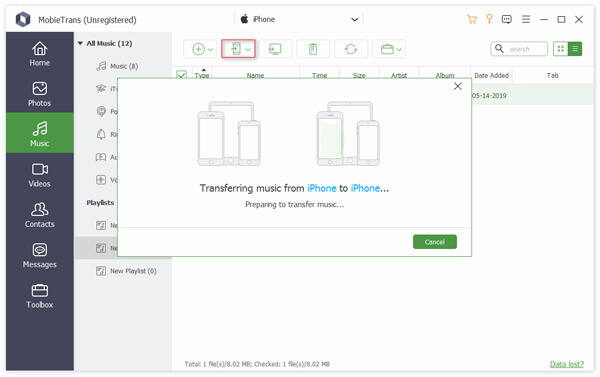
Task: Click the toolbox briefcase toolbar icon
Action: point(387,49)
